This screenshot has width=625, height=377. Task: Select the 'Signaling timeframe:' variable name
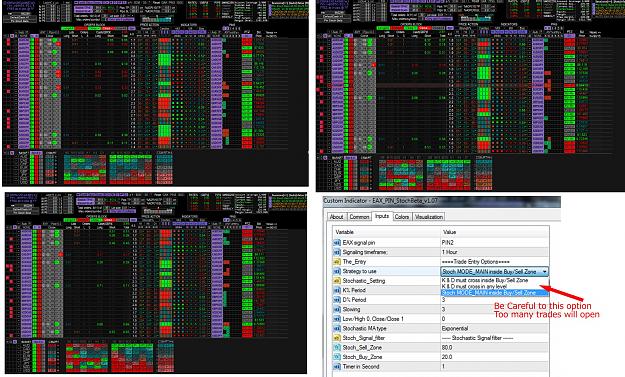point(365,252)
